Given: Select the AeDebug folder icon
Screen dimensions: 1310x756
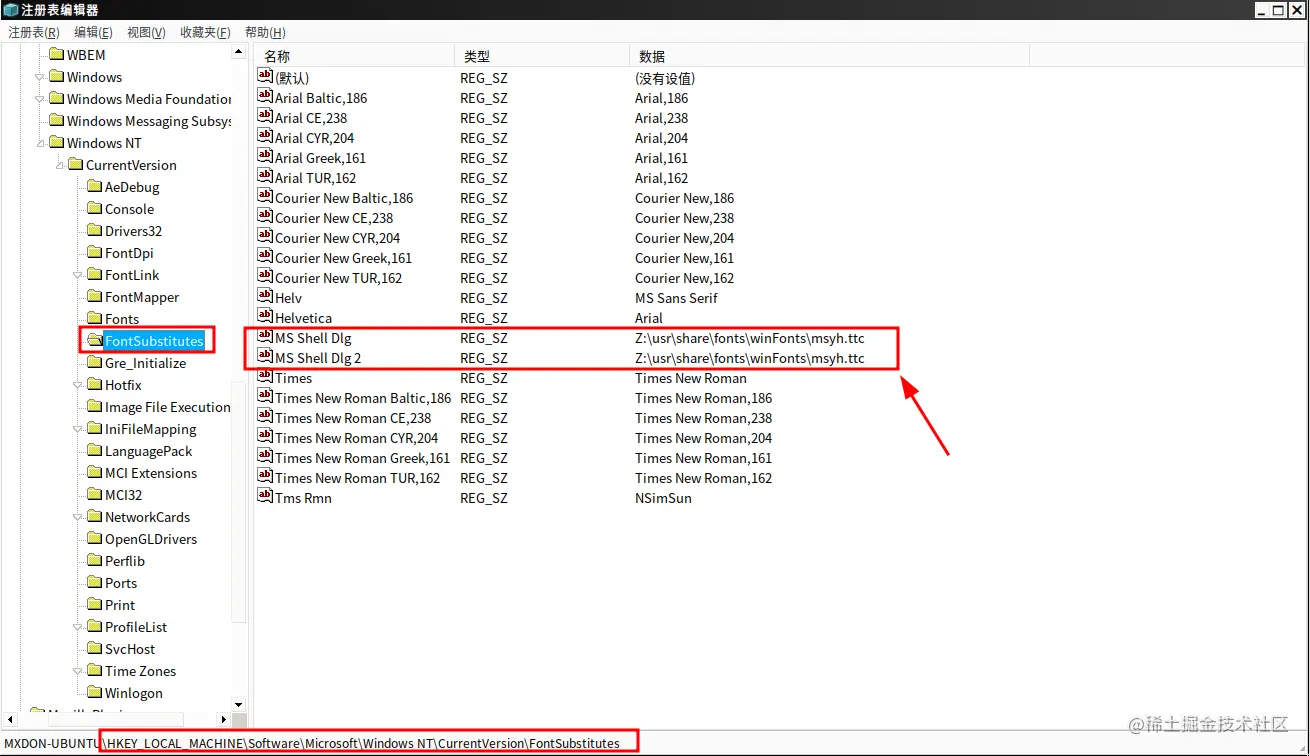Looking at the screenshot, I should coord(95,187).
